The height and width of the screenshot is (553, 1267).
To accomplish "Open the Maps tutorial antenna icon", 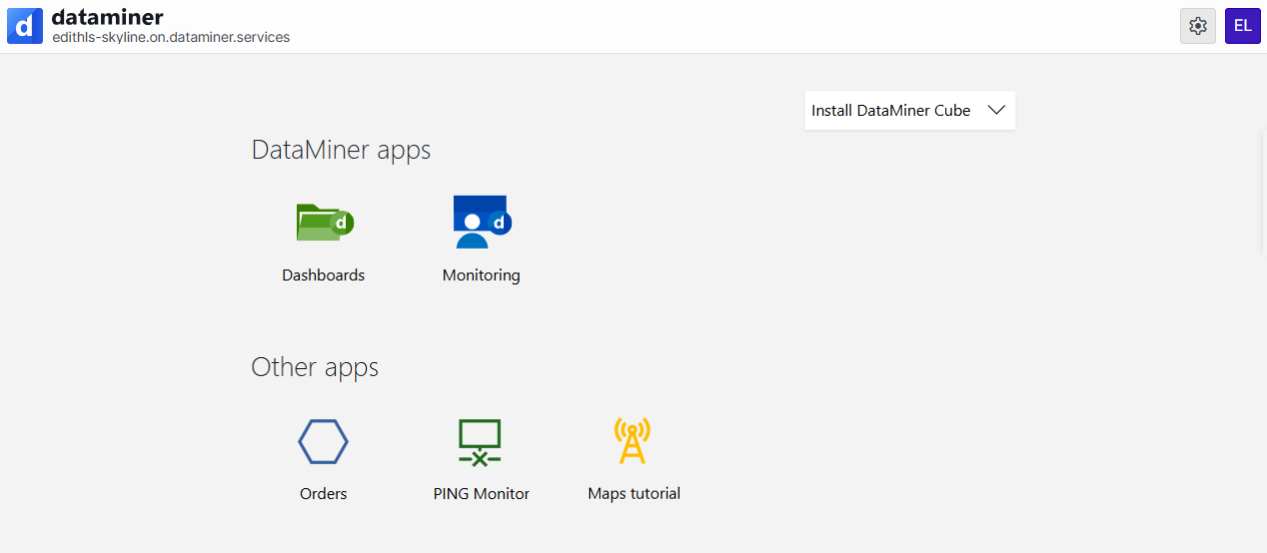I will coord(632,441).
